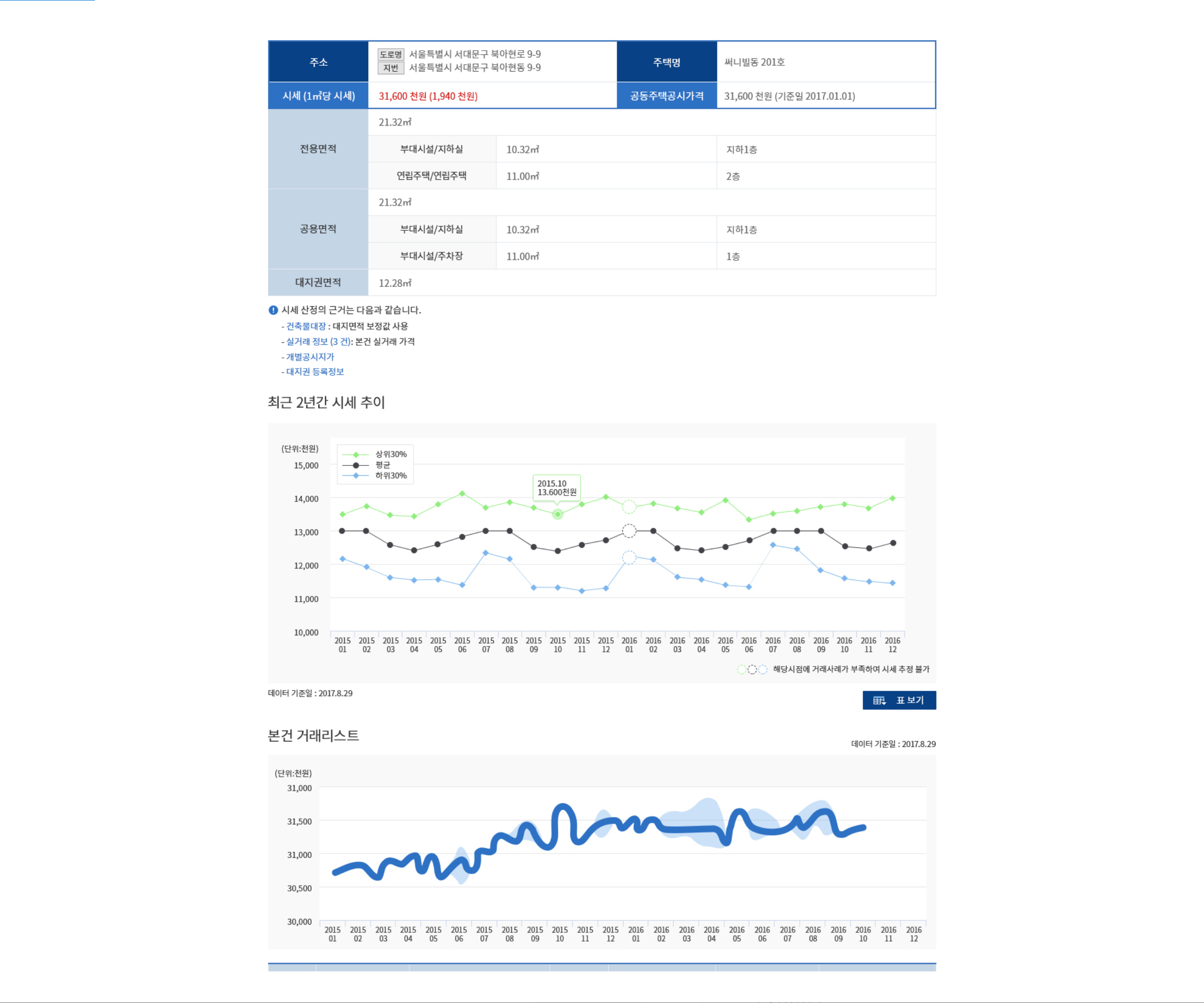Image resolution: width=1204 pixels, height=1003 pixels.
Task: Open 실거래 정보 (3 건) link
Action: pos(318,342)
